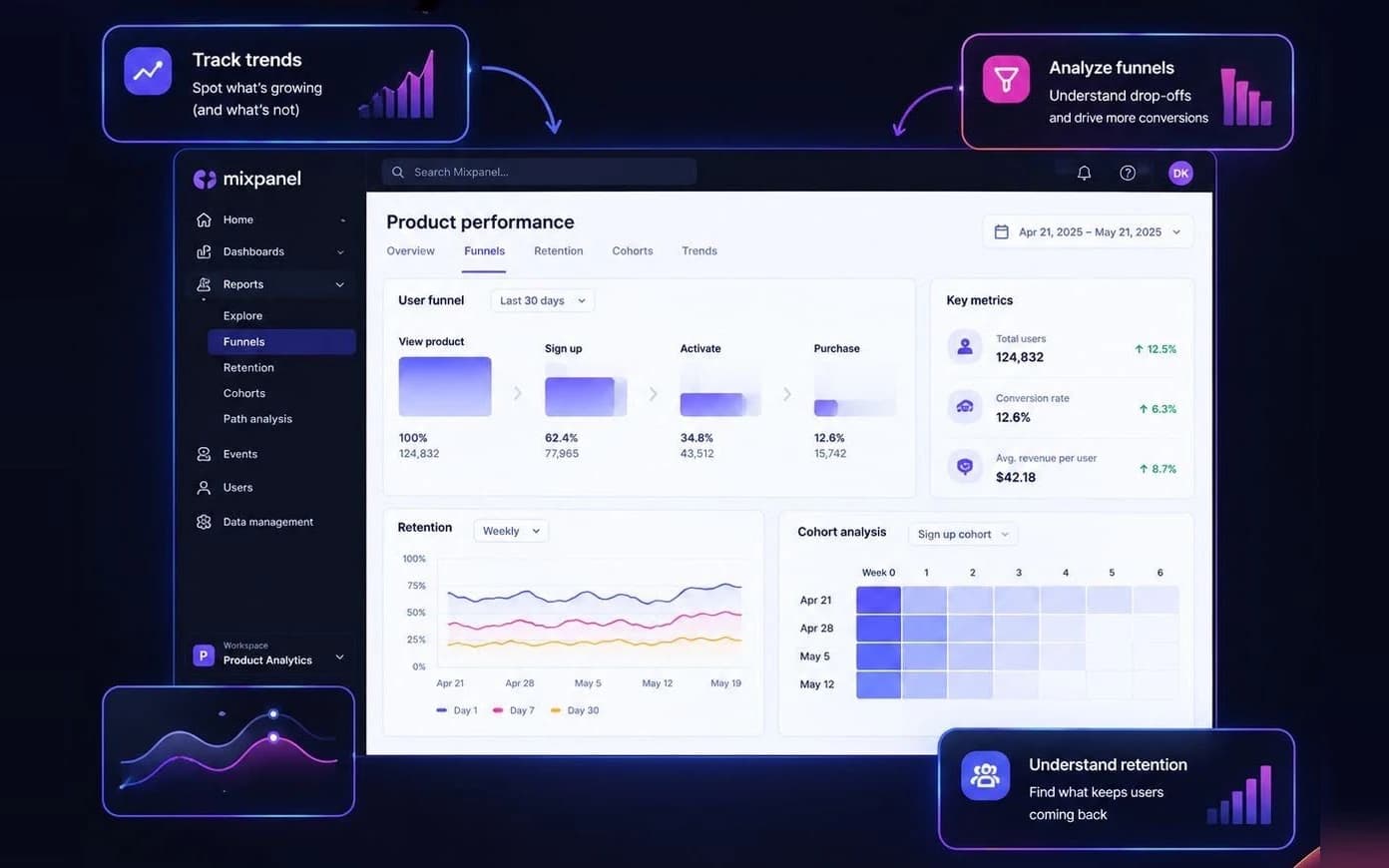Toggle Day 30 legend series

click(575, 710)
